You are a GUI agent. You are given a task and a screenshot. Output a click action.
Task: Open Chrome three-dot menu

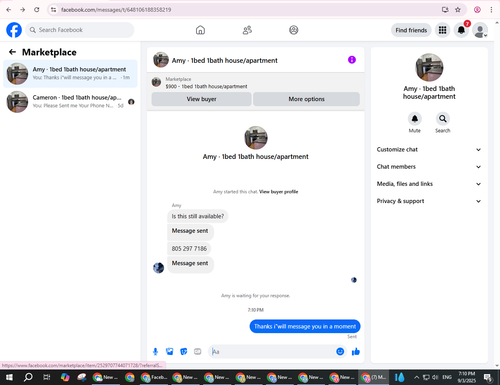tap(491, 10)
